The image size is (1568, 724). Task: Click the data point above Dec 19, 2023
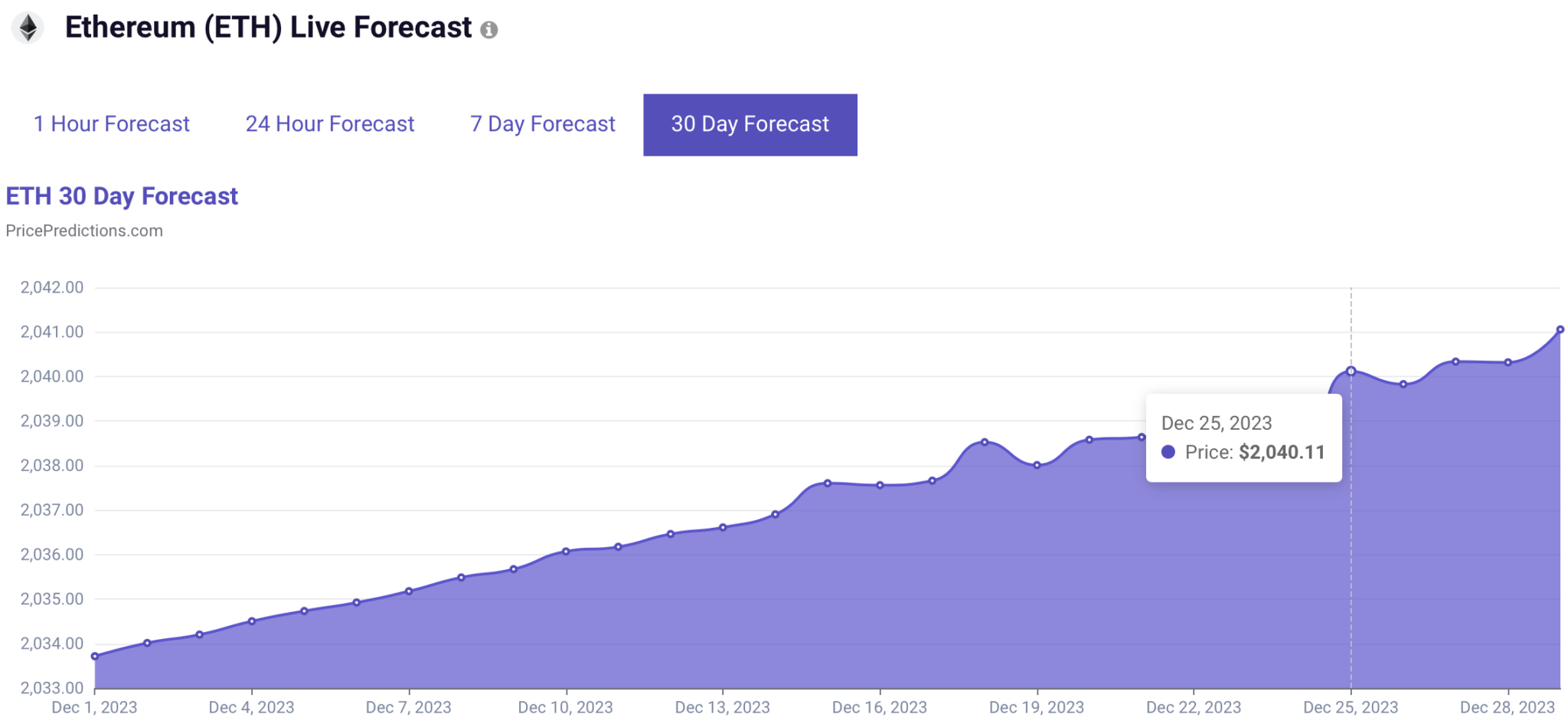[x=1037, y=465]
